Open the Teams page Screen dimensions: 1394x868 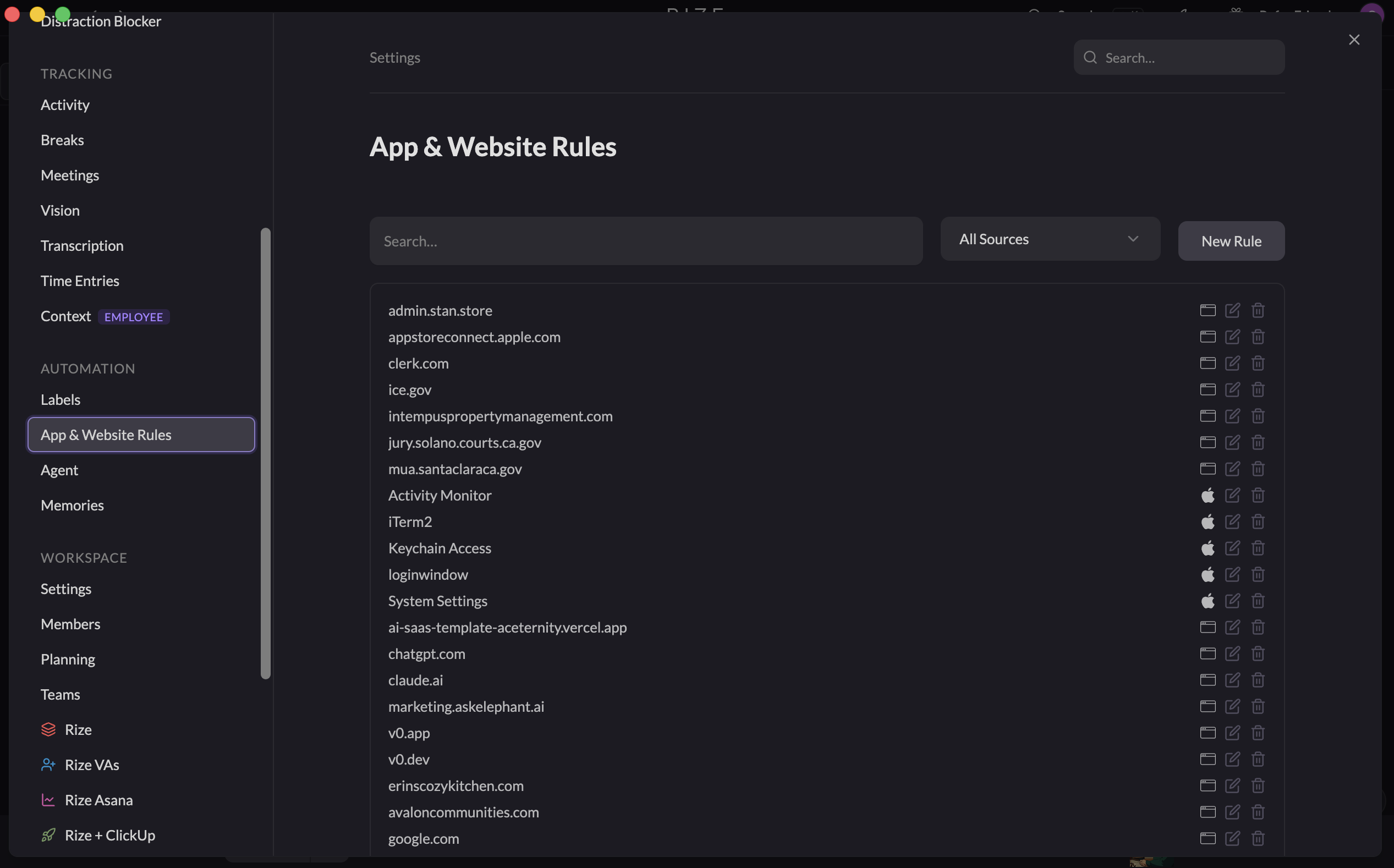click(x=61, y=695)
